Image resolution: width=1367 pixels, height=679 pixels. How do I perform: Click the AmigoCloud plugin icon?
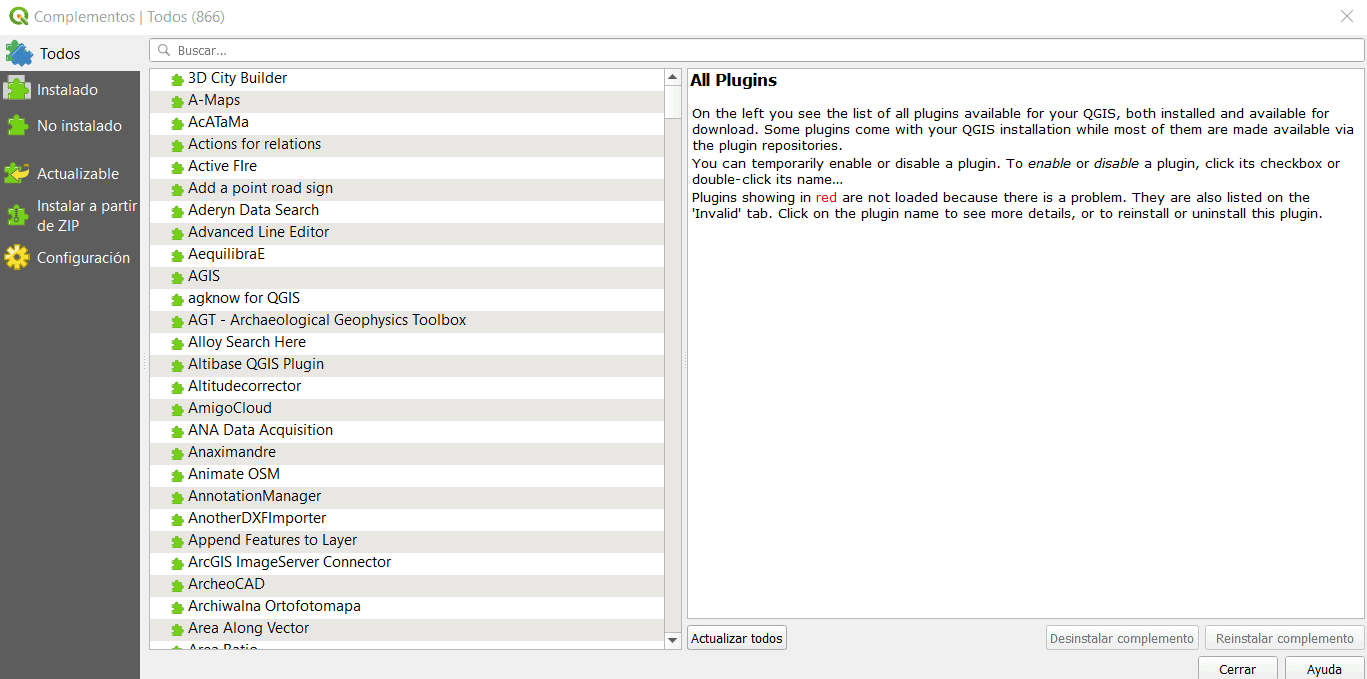tap(177, 409)
